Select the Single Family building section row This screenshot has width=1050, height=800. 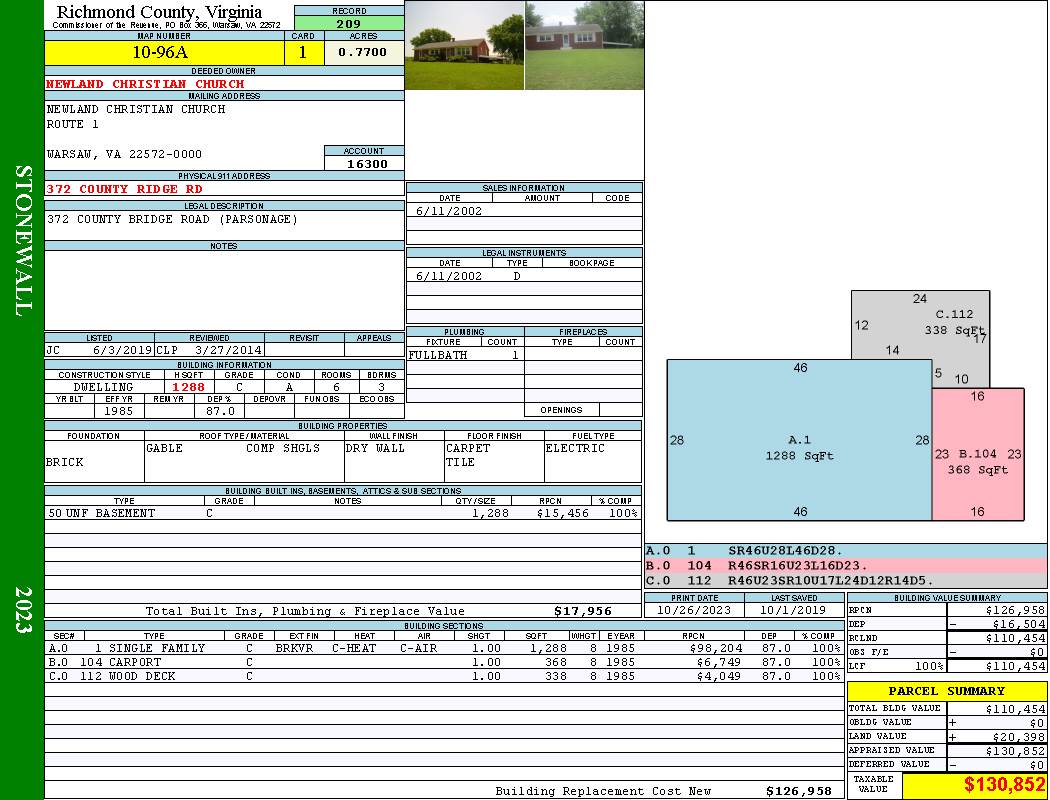[x=442, y=648]
